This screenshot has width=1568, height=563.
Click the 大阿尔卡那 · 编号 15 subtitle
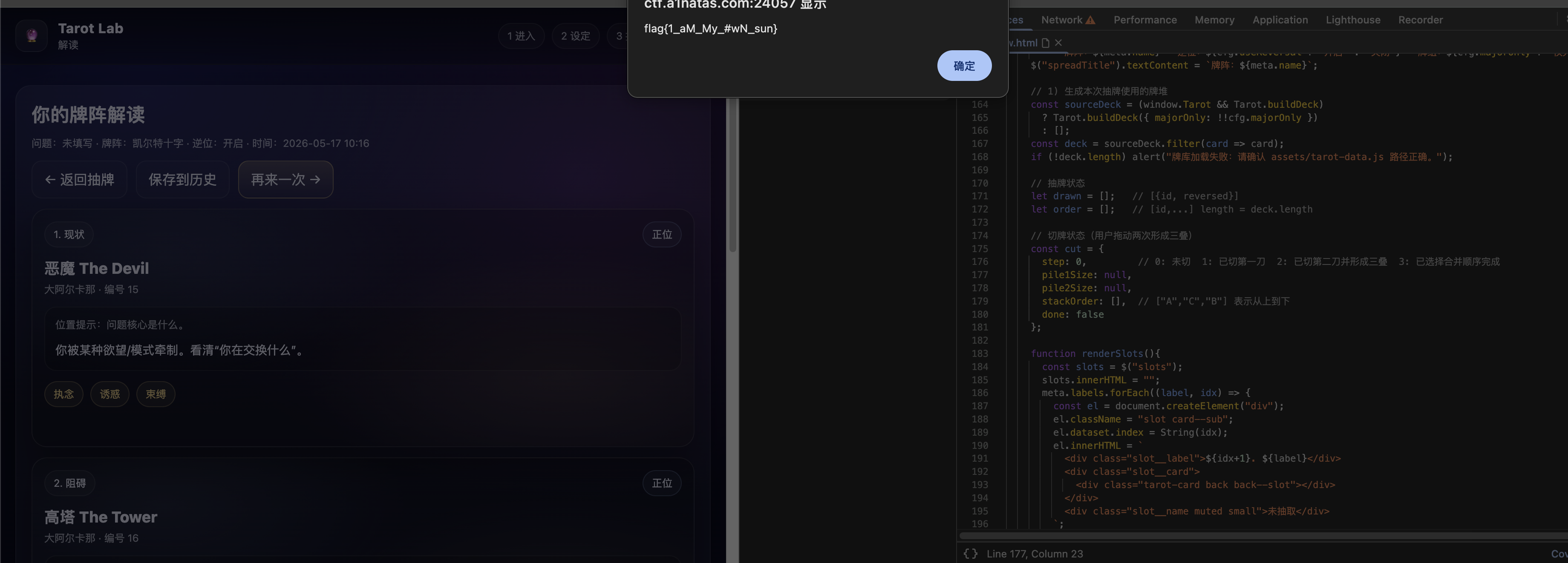tap(91, 290)
